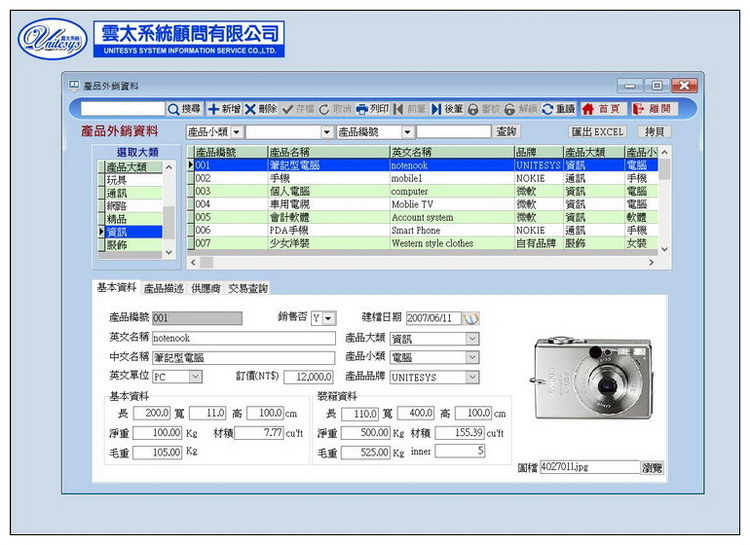Exit the form with 離開
750x545 pixels.
pyautogui.click(x=652, y=108)
